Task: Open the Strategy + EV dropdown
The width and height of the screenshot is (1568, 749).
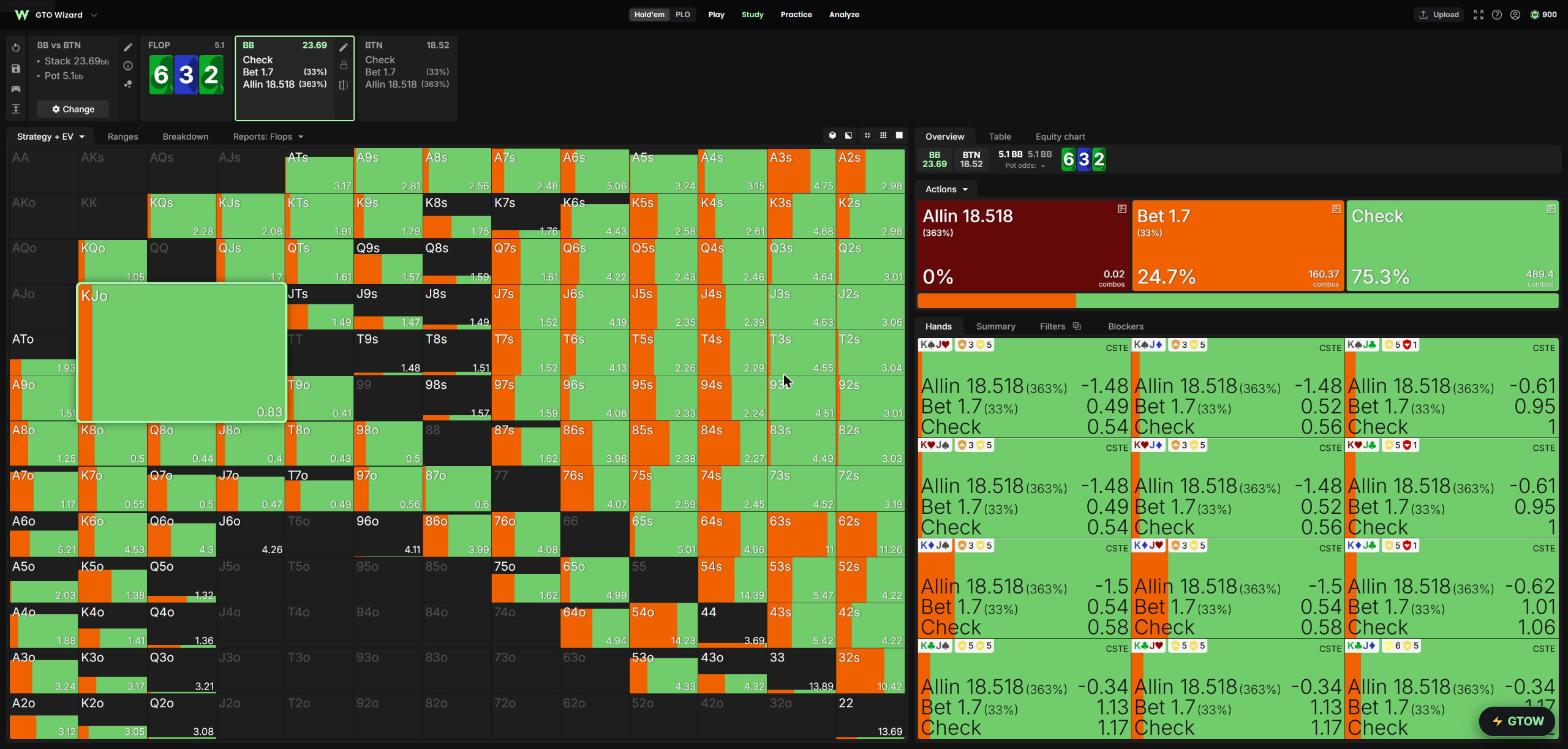Action: tap(50, 137)
